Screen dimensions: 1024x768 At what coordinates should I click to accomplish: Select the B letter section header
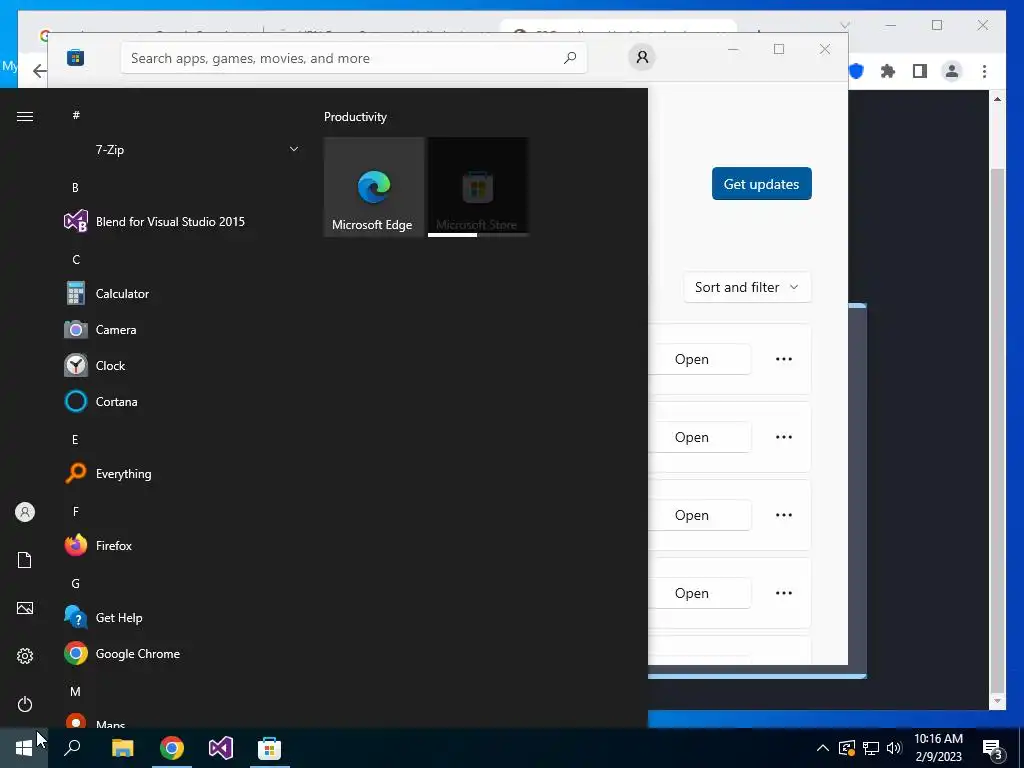75,187
